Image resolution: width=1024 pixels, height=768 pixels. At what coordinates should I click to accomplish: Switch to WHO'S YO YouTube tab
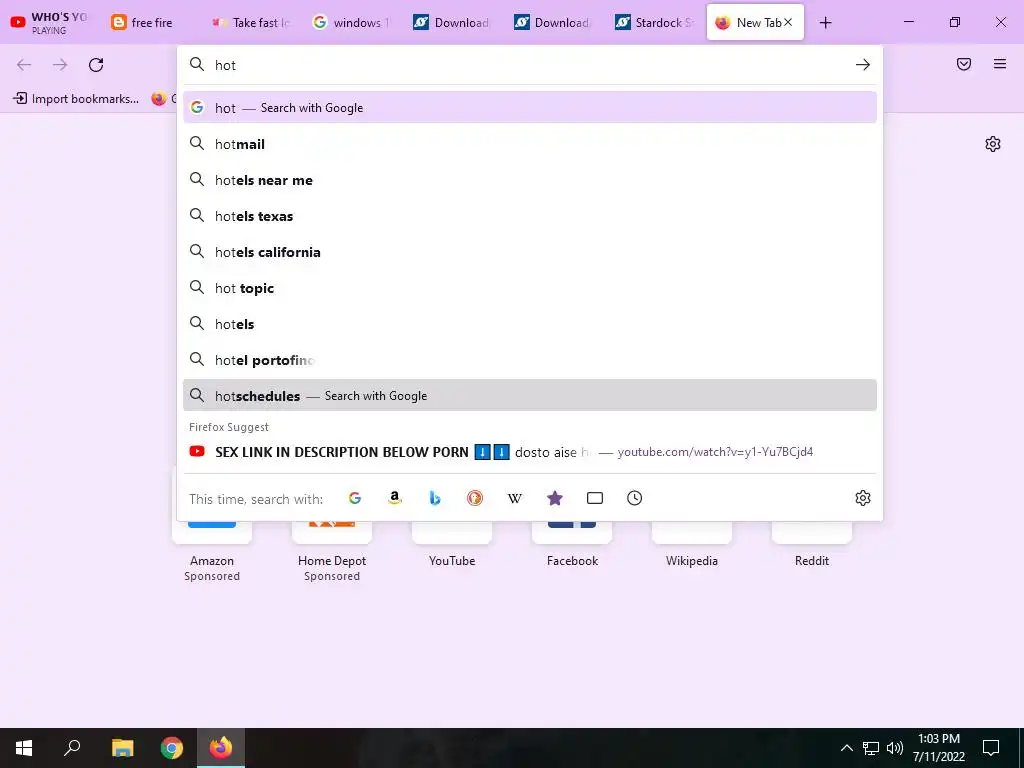50,22
